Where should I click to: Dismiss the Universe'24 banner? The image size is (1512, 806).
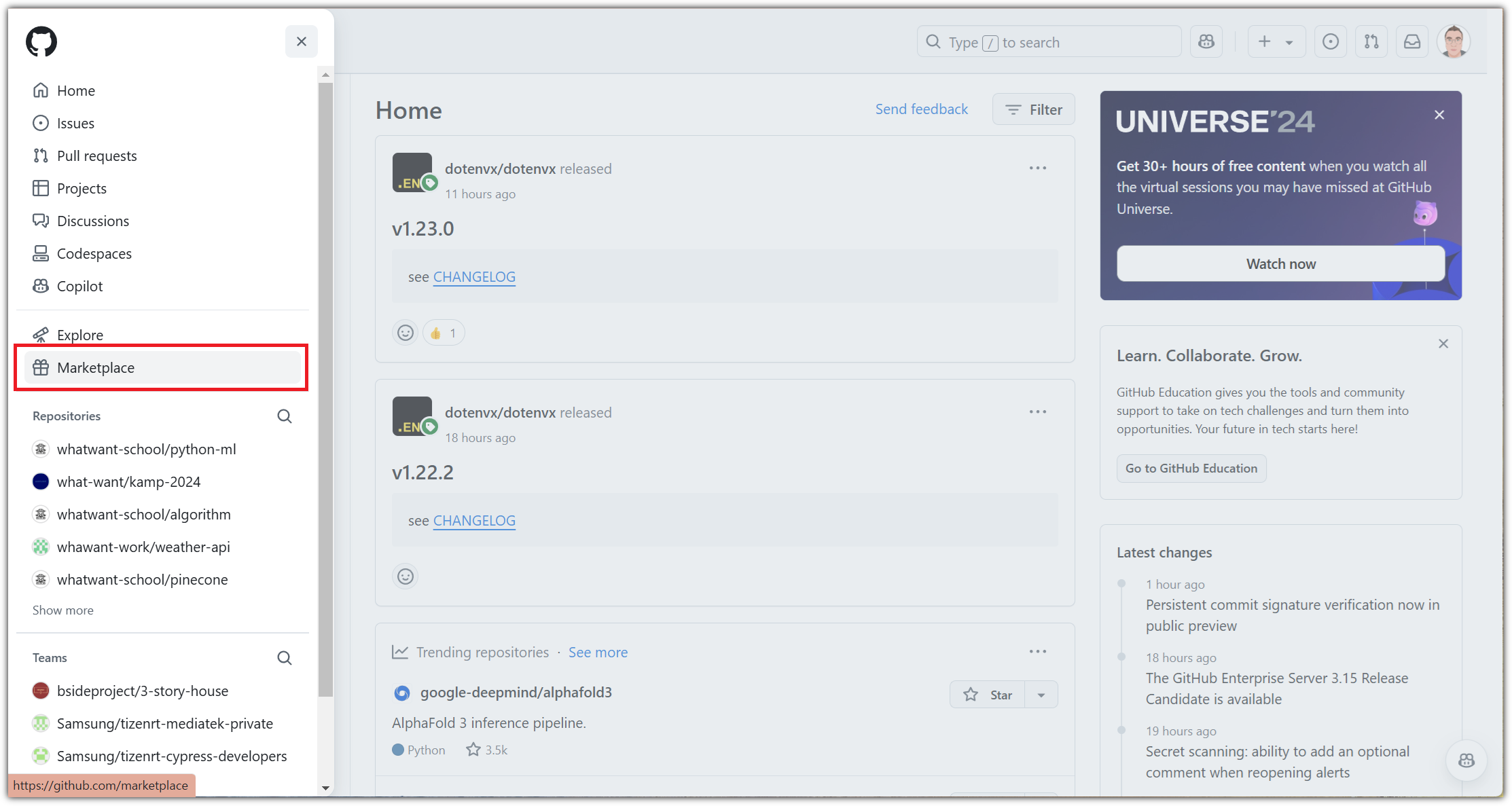(x=1439, y=115)
